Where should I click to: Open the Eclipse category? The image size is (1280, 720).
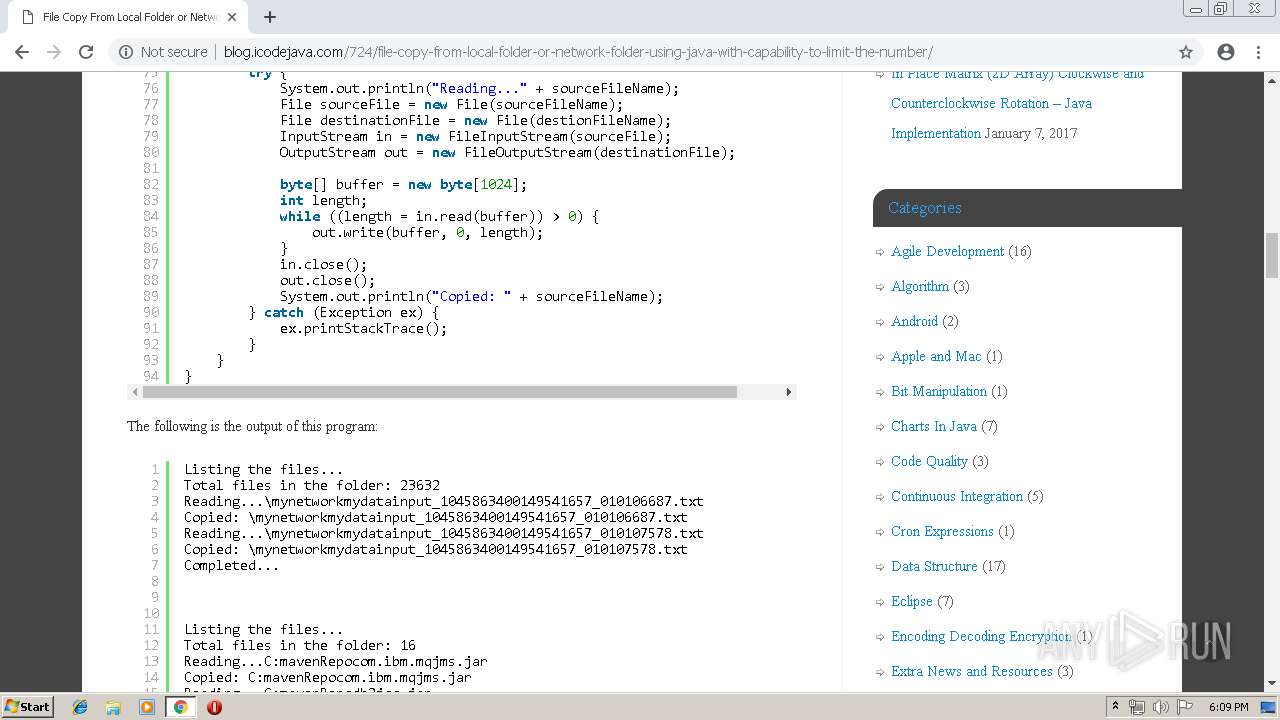[911, 601]
